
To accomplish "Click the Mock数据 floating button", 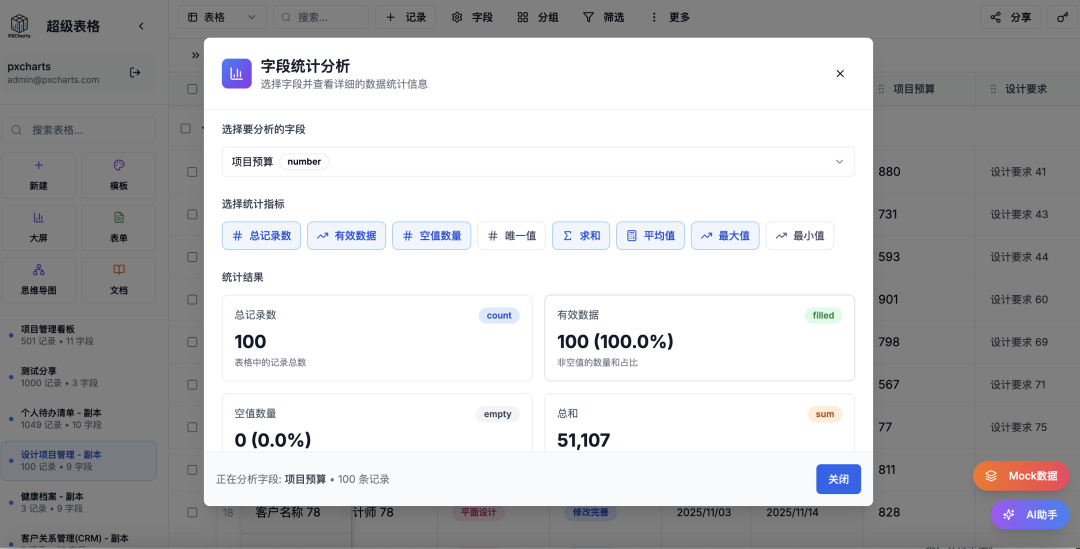I will [x=1021, y=475].
